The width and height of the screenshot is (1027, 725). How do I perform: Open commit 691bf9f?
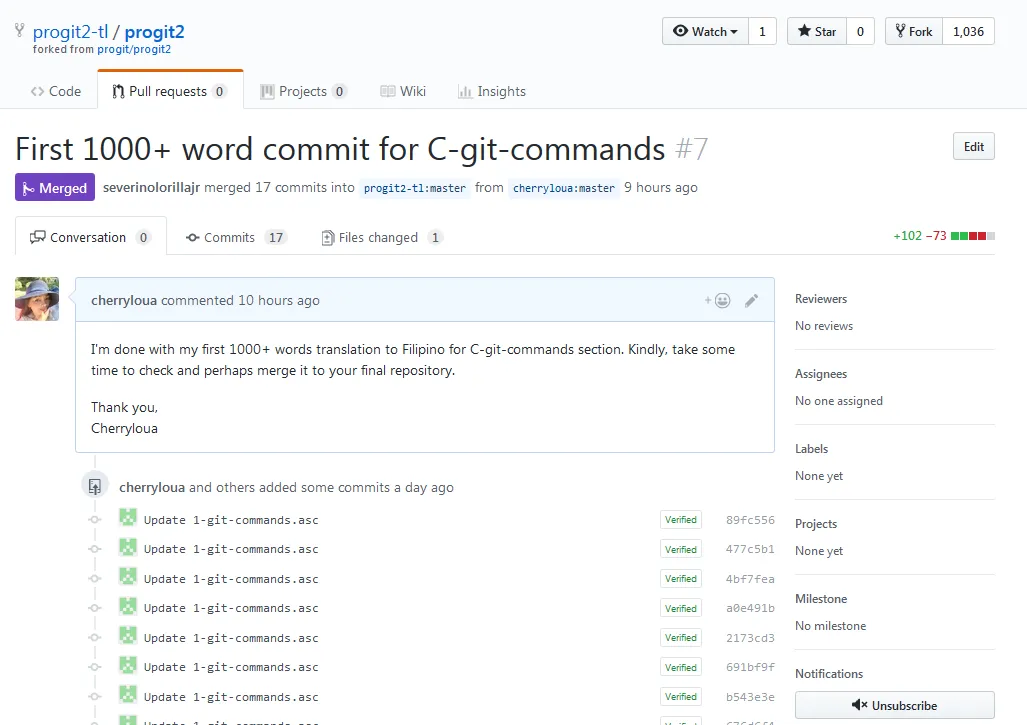(750, 667)
